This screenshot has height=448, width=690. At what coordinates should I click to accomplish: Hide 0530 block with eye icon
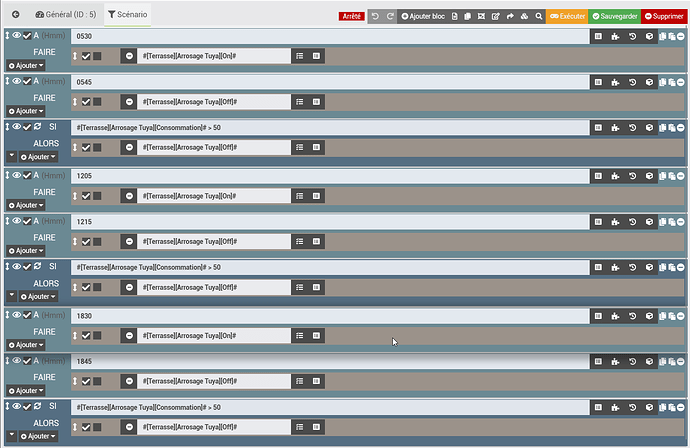click(x=16, y=35)
